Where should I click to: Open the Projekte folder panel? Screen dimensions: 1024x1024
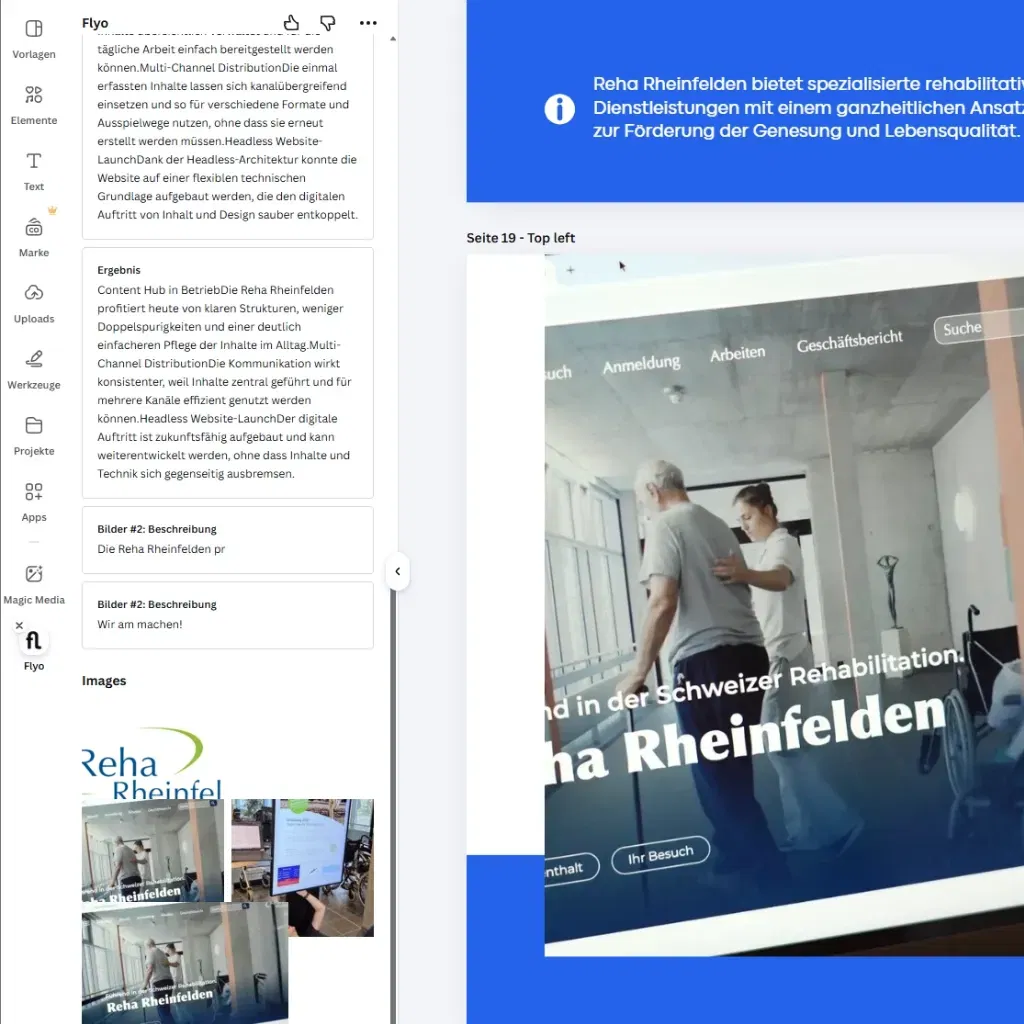click(x=34, y=436)
